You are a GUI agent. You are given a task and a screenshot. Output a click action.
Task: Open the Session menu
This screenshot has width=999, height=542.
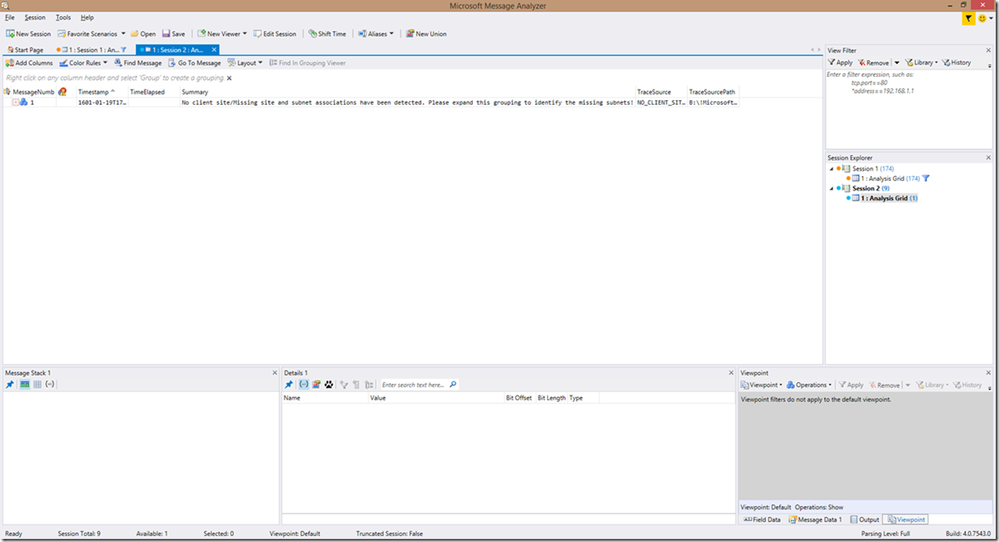(x=35, y=17)
